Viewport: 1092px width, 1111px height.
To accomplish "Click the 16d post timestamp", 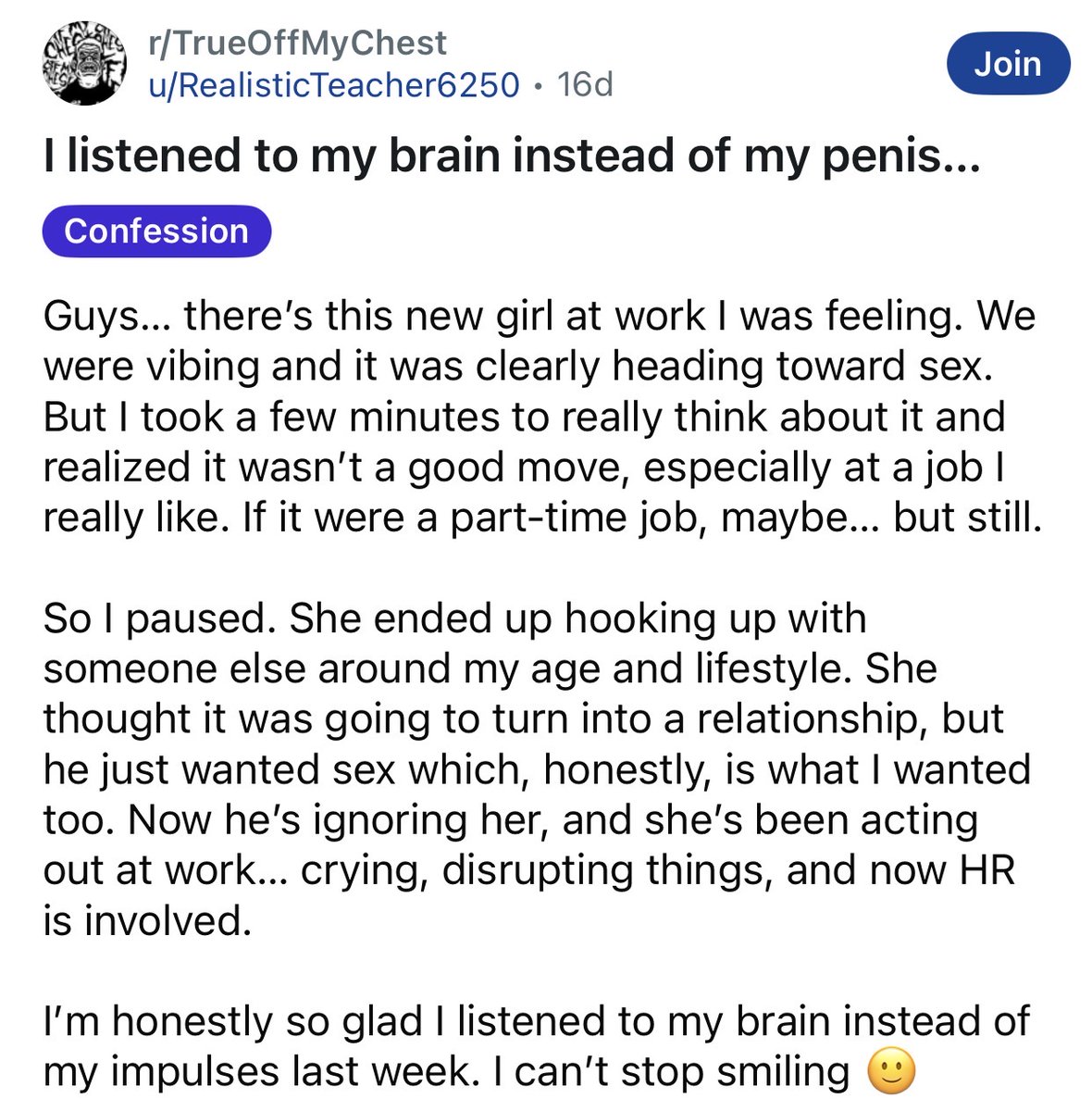I will tap(586, 85).
